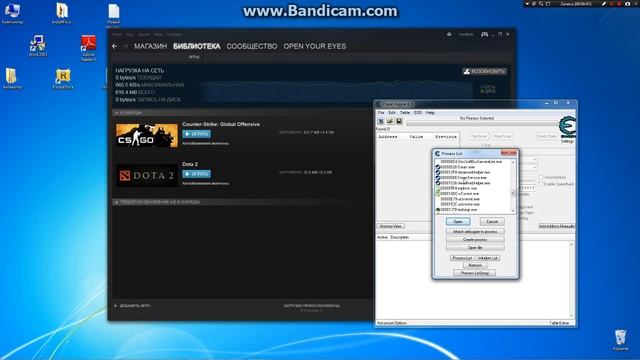Select the Новый текстовый document desktop icon
Image resolution: width=640 pixels, height=360 pixels.
coord(113,16)
